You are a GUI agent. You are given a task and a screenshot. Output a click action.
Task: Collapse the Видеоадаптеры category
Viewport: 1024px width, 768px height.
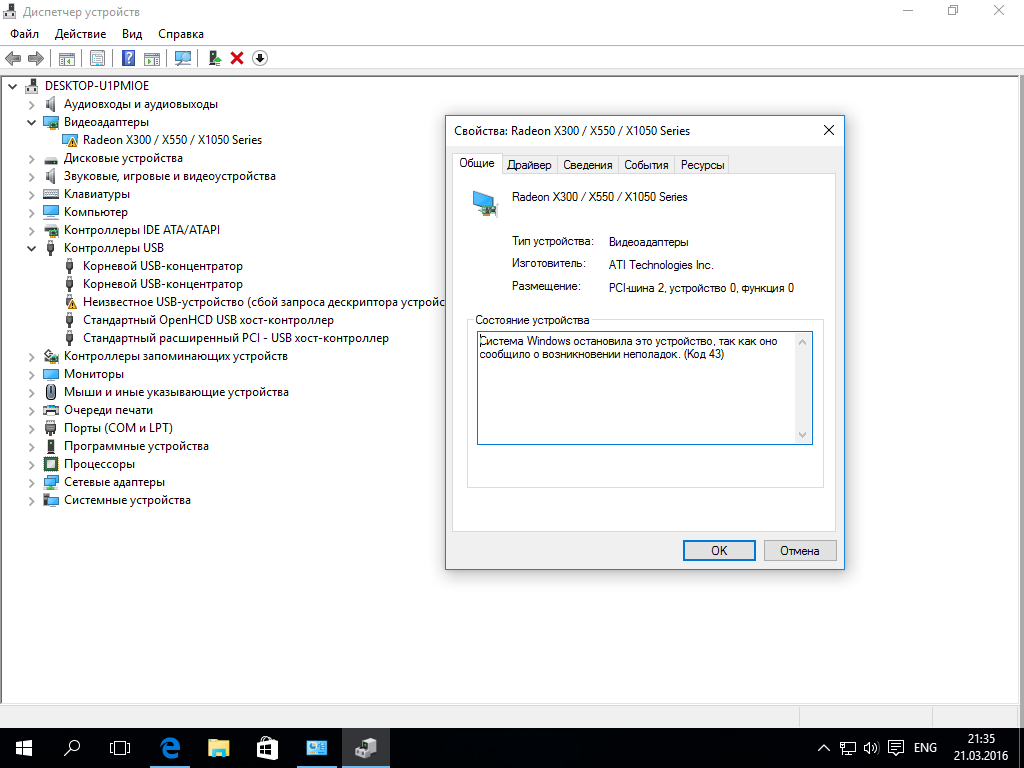pos(31,122)
